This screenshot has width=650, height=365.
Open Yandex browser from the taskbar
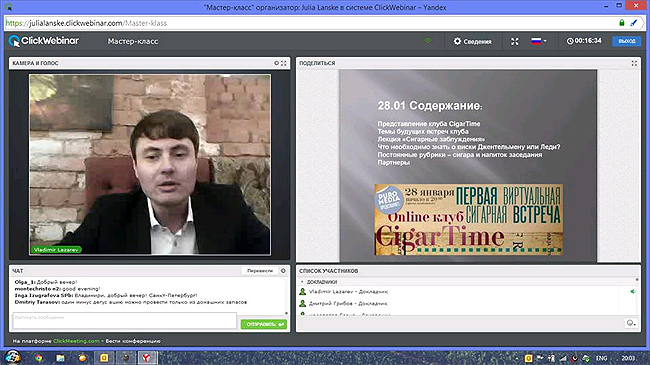147,358
